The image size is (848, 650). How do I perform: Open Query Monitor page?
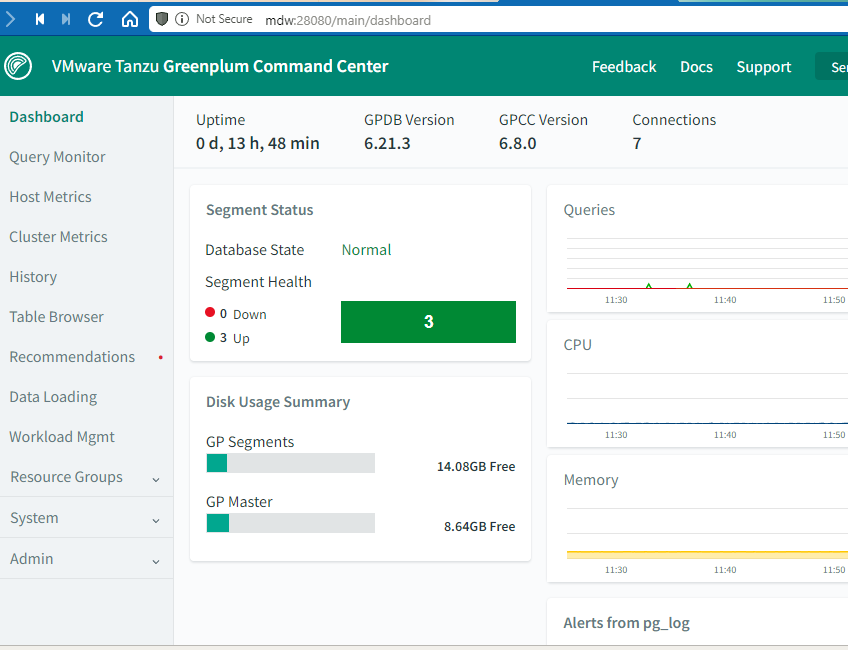pos(57,157)
